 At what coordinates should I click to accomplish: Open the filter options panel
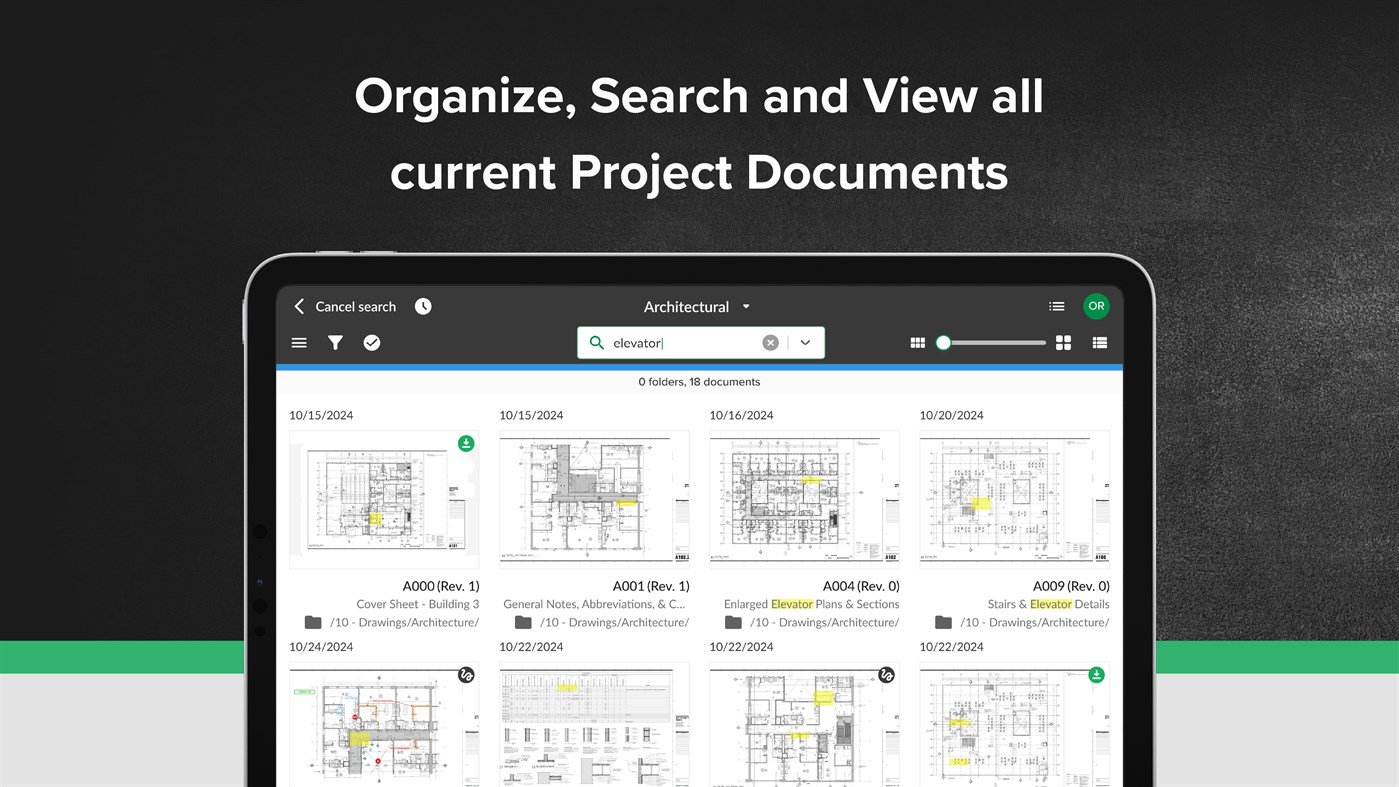pos(335,342)
